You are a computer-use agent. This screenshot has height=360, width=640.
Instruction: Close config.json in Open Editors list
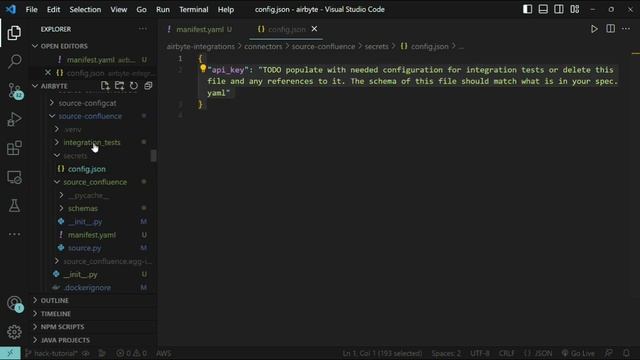pos(48,73)
